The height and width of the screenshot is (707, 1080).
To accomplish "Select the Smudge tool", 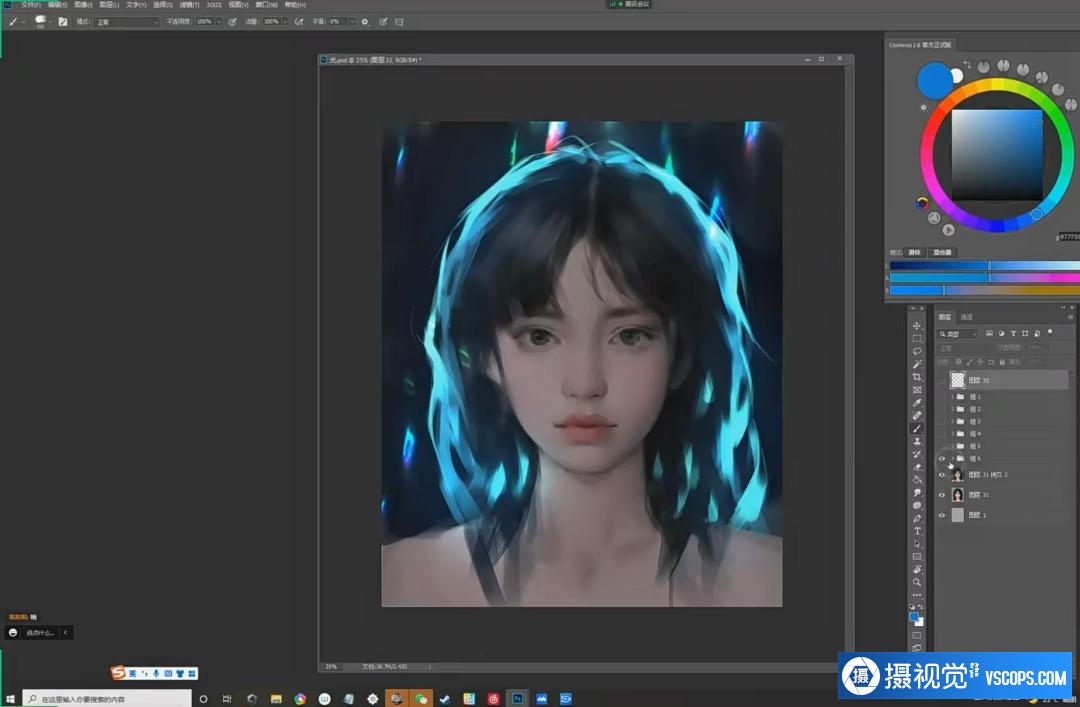I will click(917, 493).
